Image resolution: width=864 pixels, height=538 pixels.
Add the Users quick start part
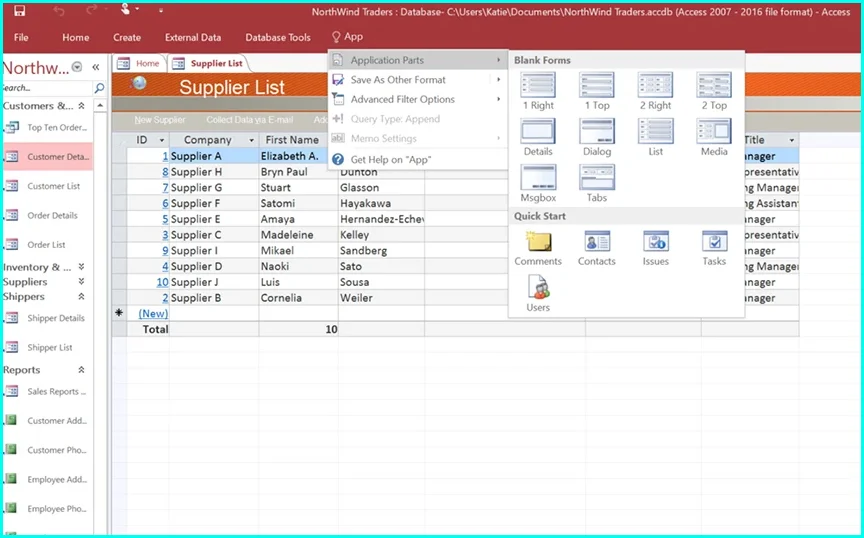click(x=538, y=289)
